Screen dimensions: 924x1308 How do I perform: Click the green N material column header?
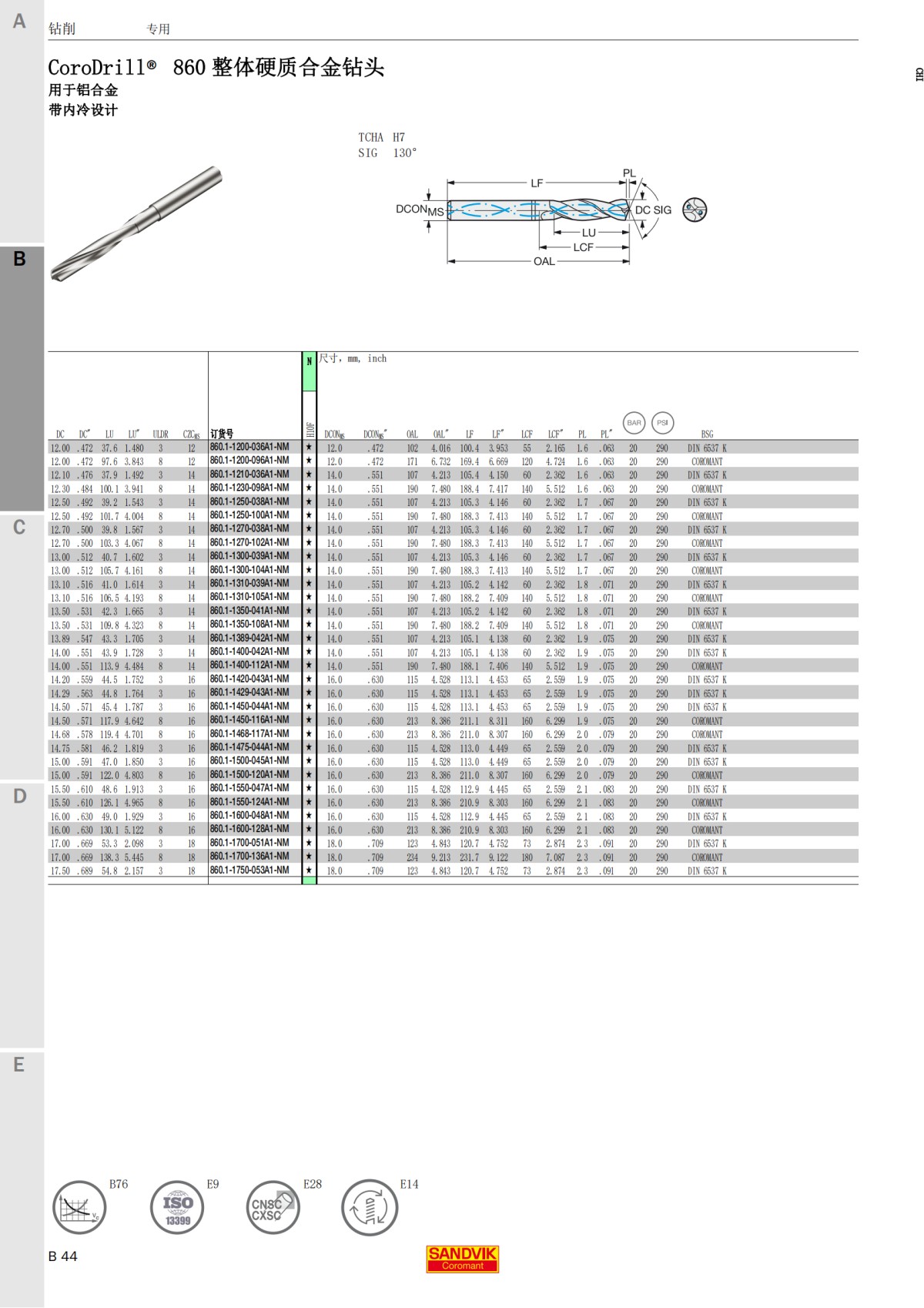tap(309, 371)
